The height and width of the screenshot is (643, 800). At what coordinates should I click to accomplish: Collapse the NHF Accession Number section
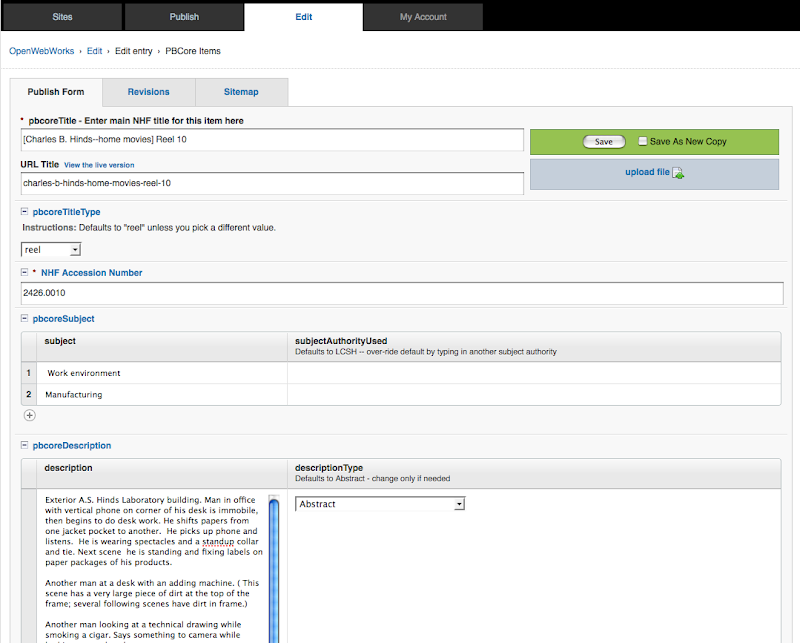point(24,273)
